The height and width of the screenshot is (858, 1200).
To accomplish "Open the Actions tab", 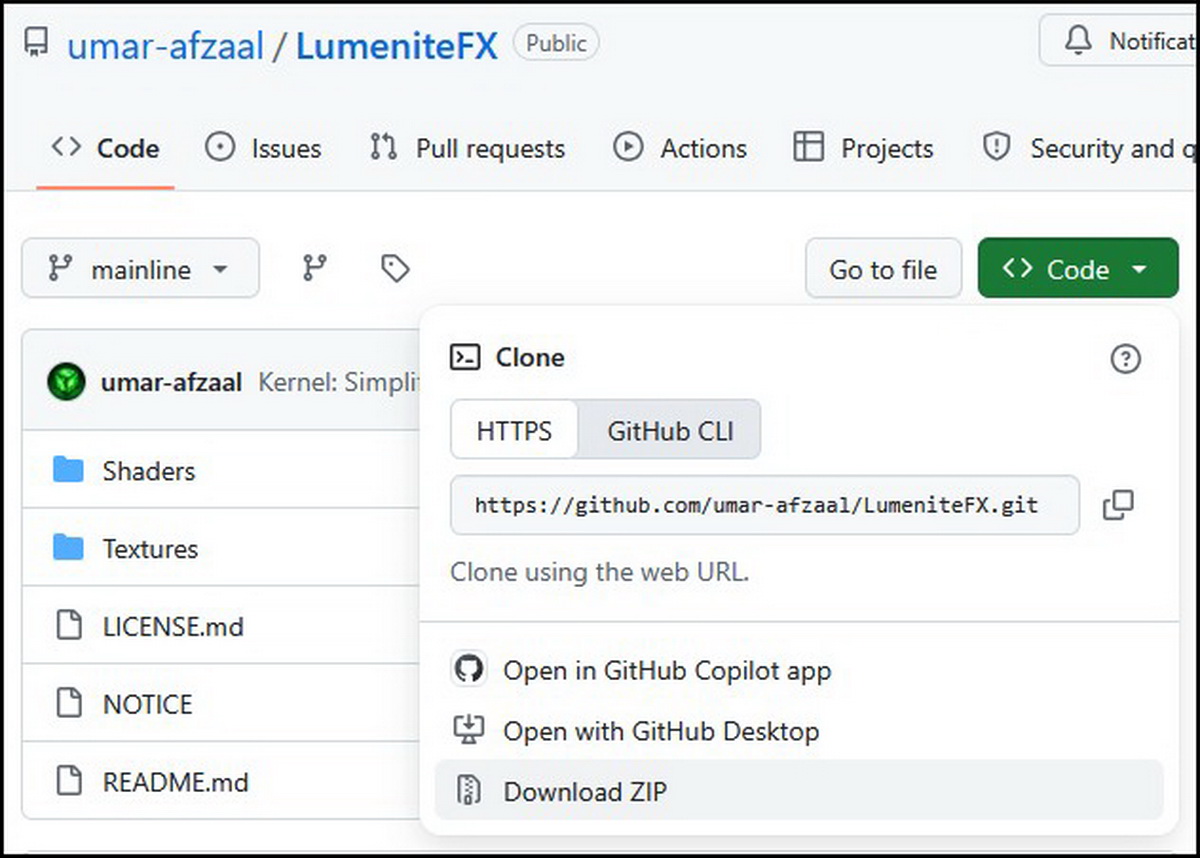I will 680,148.
